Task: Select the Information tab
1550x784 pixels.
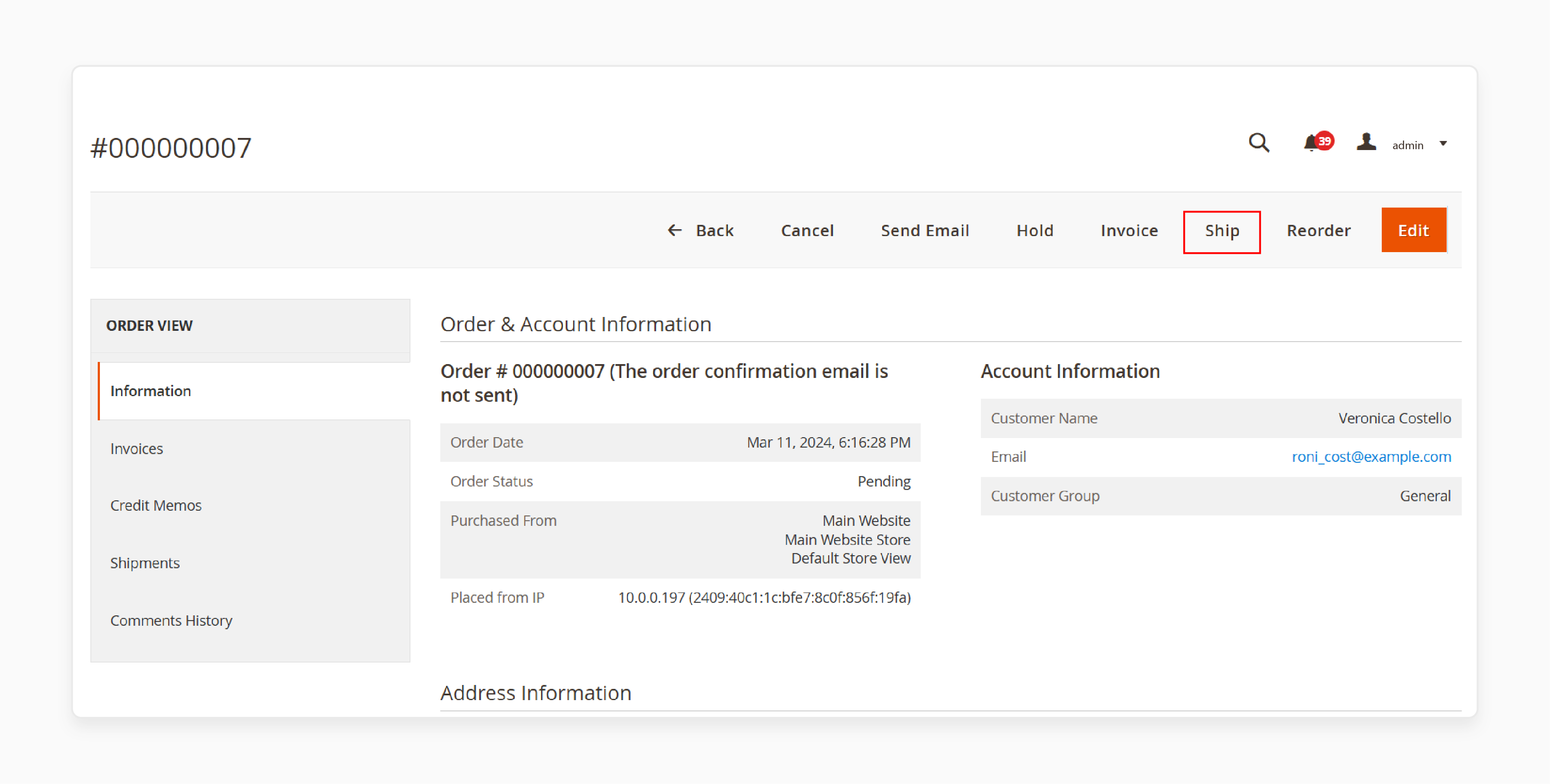Action: point(254,391)
